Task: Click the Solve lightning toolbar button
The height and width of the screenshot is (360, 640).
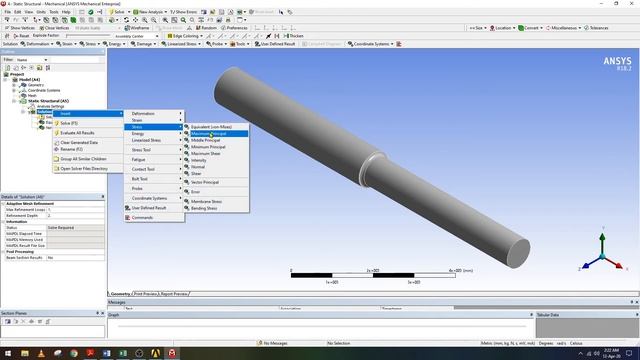Action: point(117,12)
